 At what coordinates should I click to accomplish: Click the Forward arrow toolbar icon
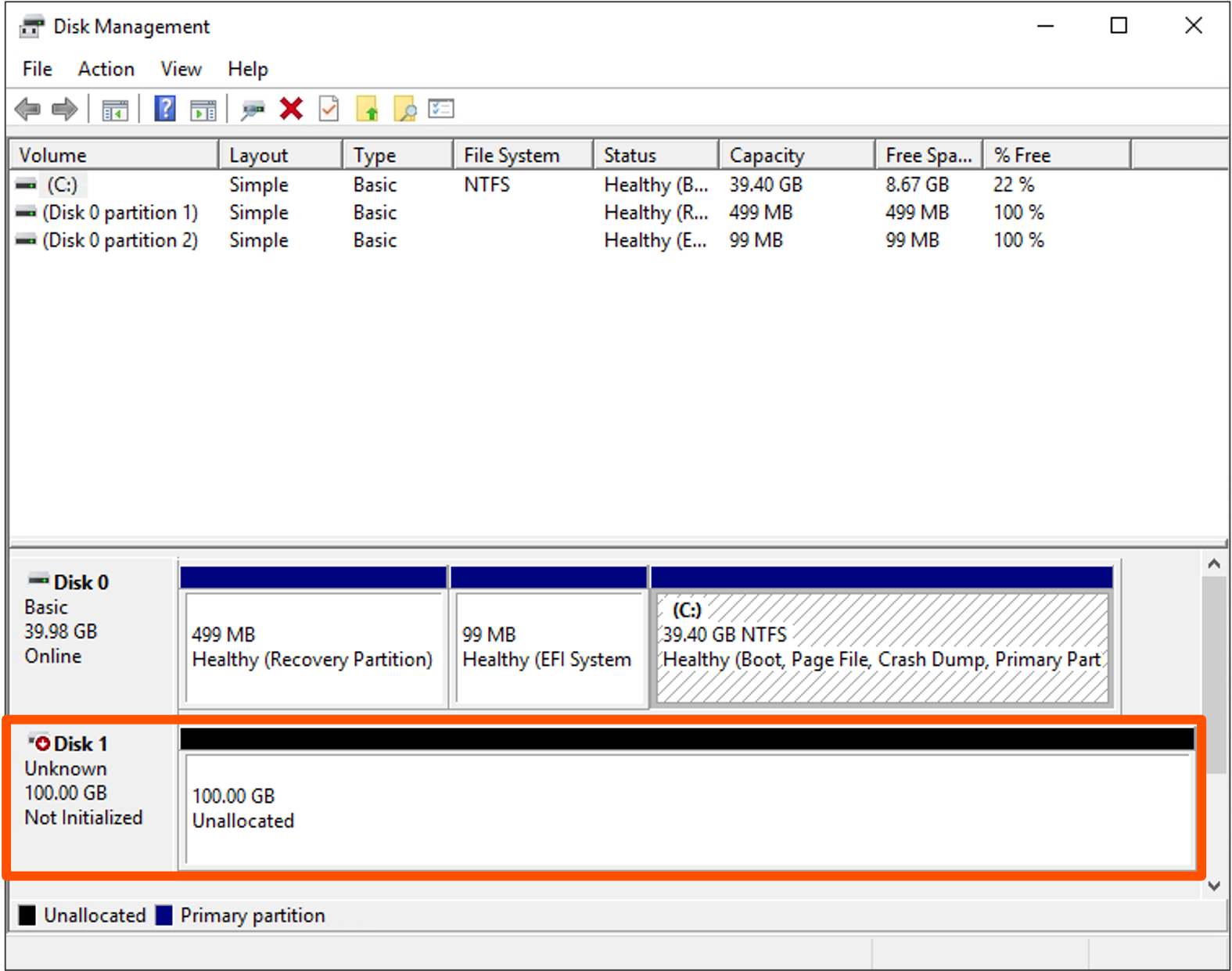65,109
